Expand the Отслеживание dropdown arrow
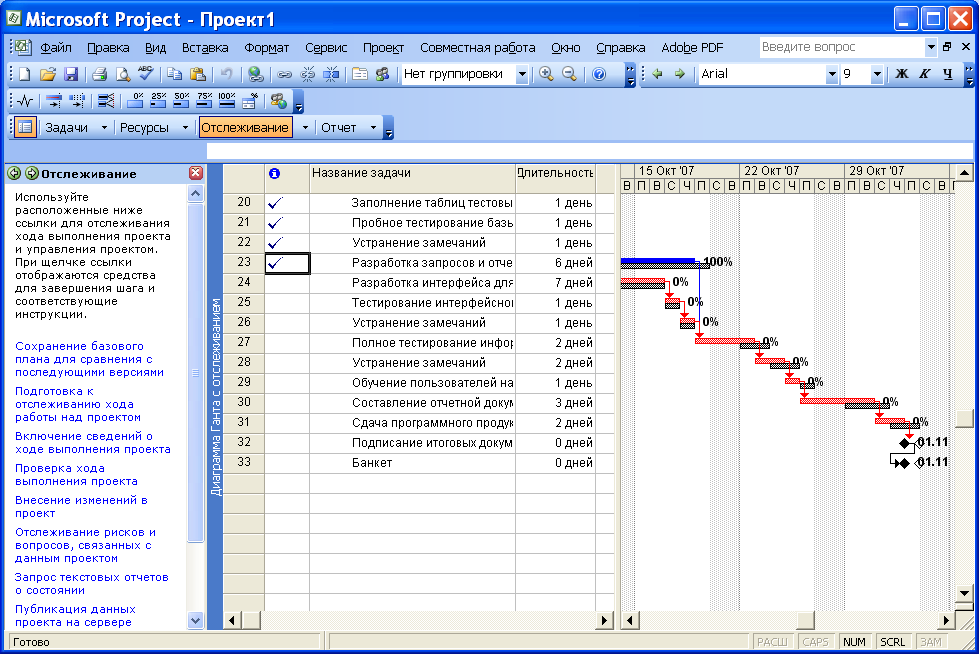The height and width of the screenshot is (654, 979). [x=305, y=127]
